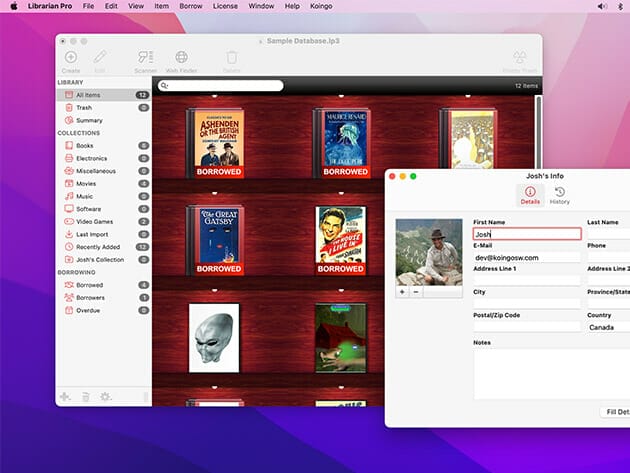This screenshot has height=473, width=630.
Task: Click The Great Gatsby book cover
Action: coord(218,235)
